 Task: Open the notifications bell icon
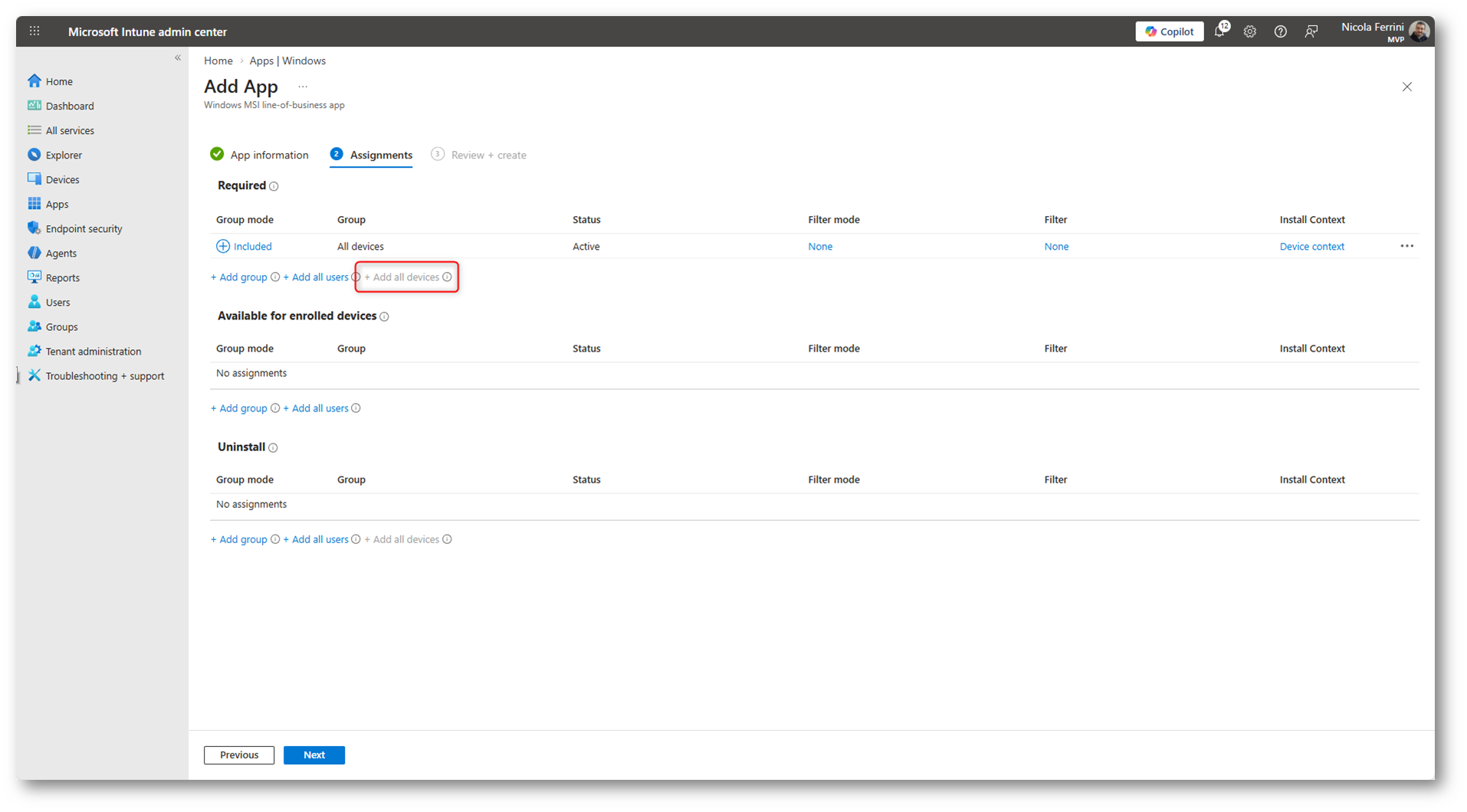[1219, 31]
